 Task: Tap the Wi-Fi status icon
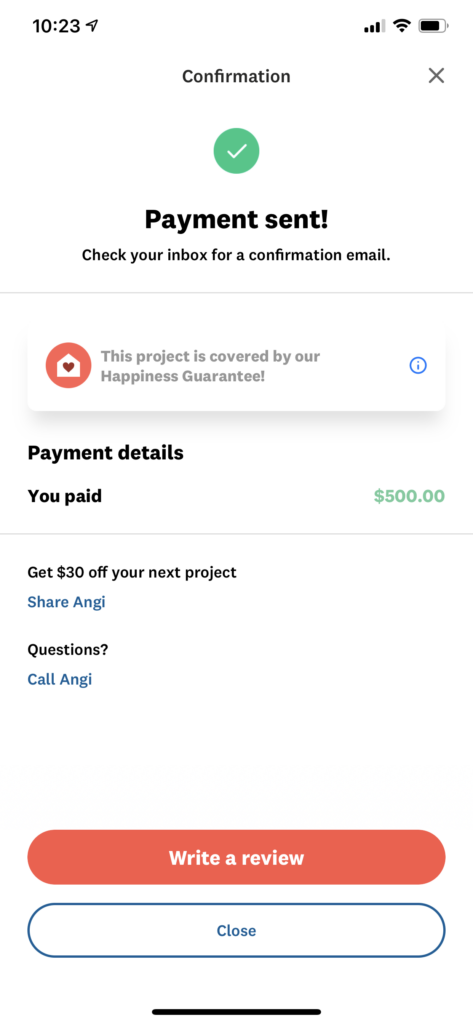point(402,26)
